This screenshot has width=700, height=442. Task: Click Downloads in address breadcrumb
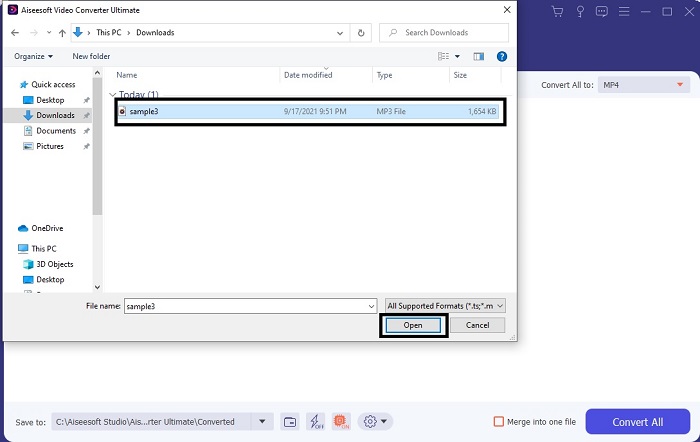click(155, 33)
